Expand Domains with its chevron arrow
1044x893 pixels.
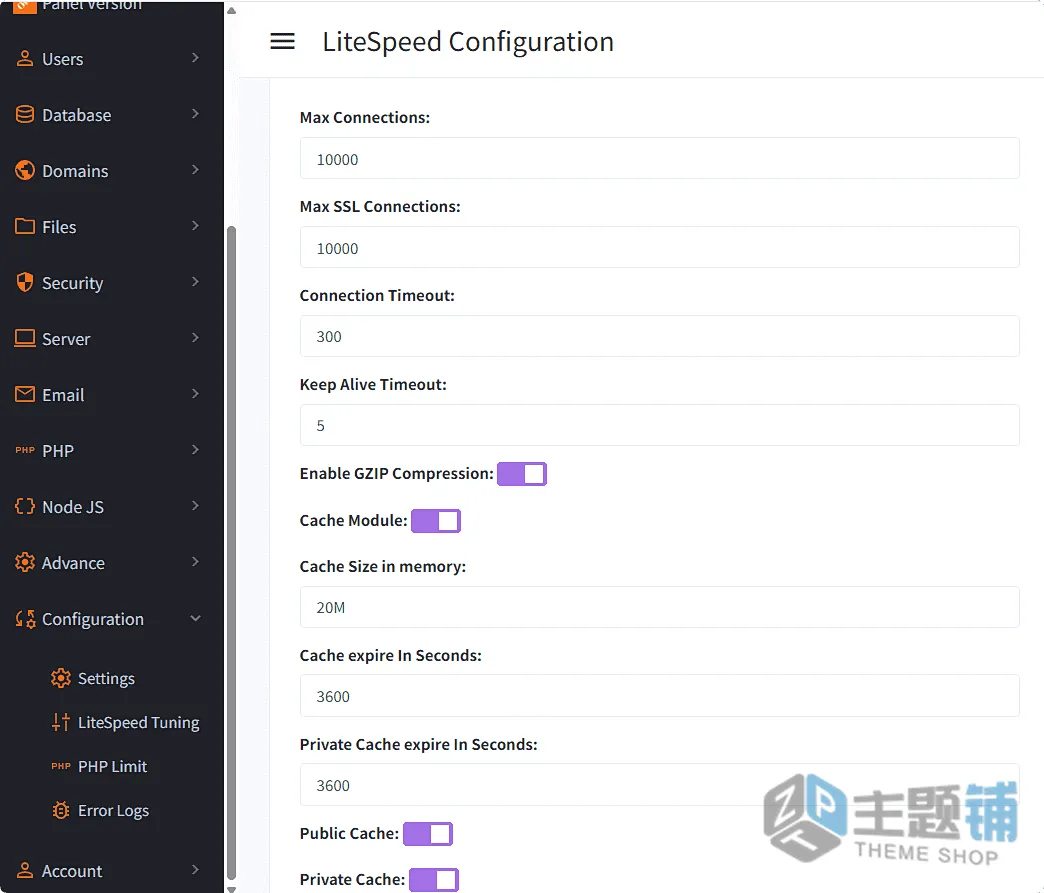coord(195,170)
